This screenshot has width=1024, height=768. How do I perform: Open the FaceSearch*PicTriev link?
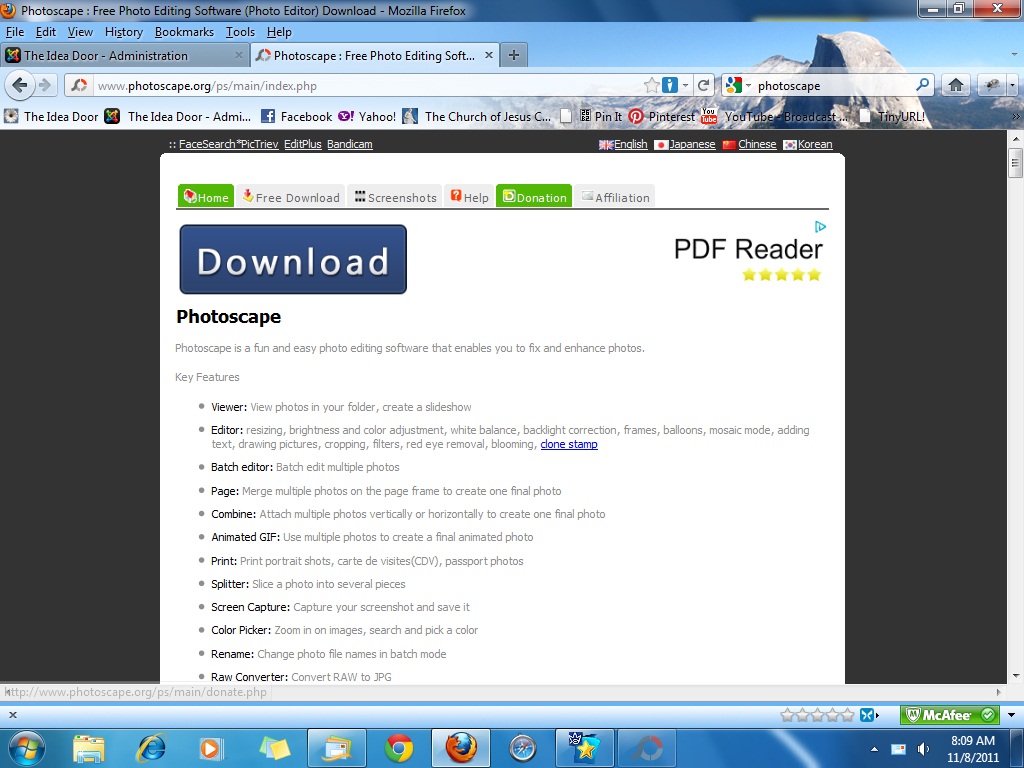point(229,144)
